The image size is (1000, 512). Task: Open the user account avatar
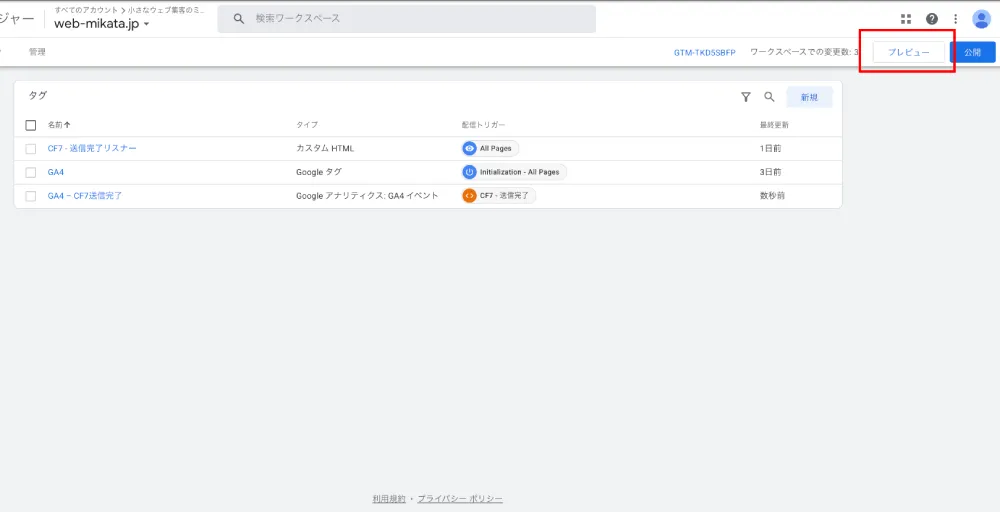pyautogui.click(x=981, y=19)
